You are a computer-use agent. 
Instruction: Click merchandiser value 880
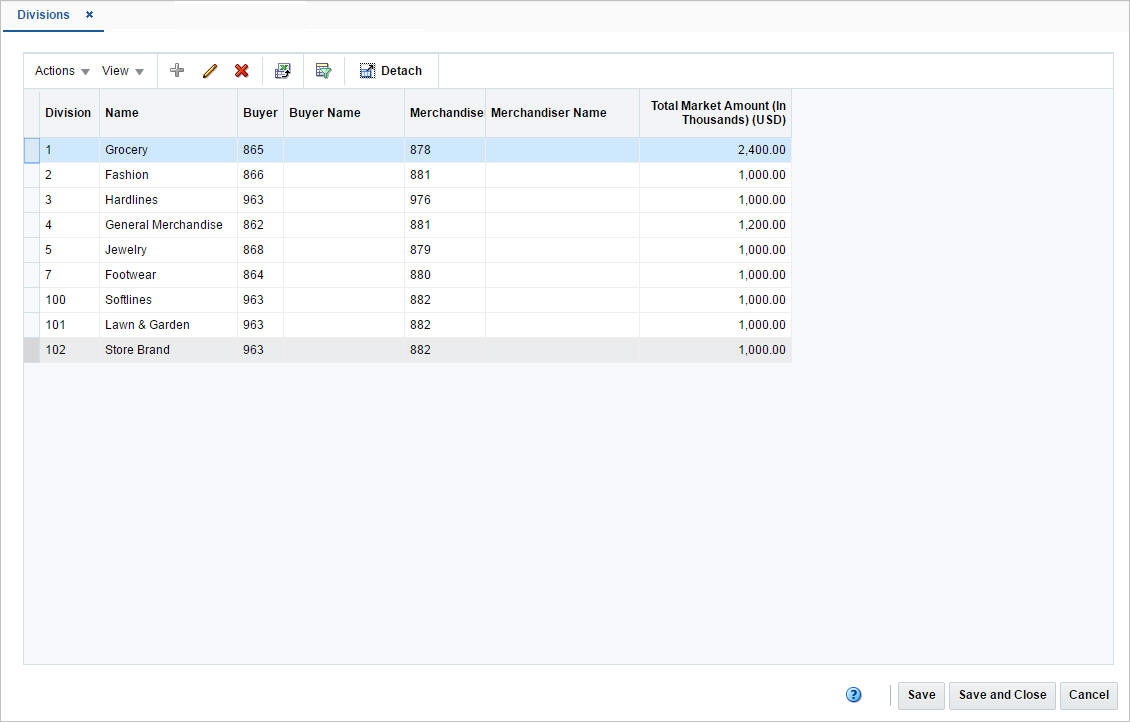(445, 275)
